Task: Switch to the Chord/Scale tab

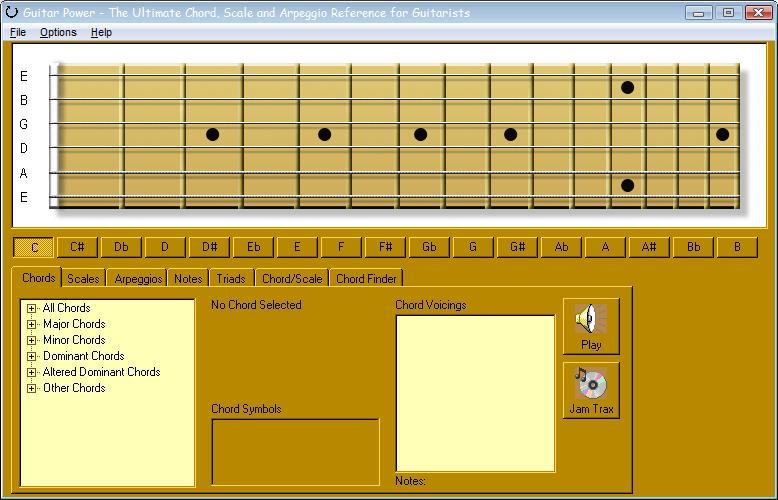Action: pos(292,278)
